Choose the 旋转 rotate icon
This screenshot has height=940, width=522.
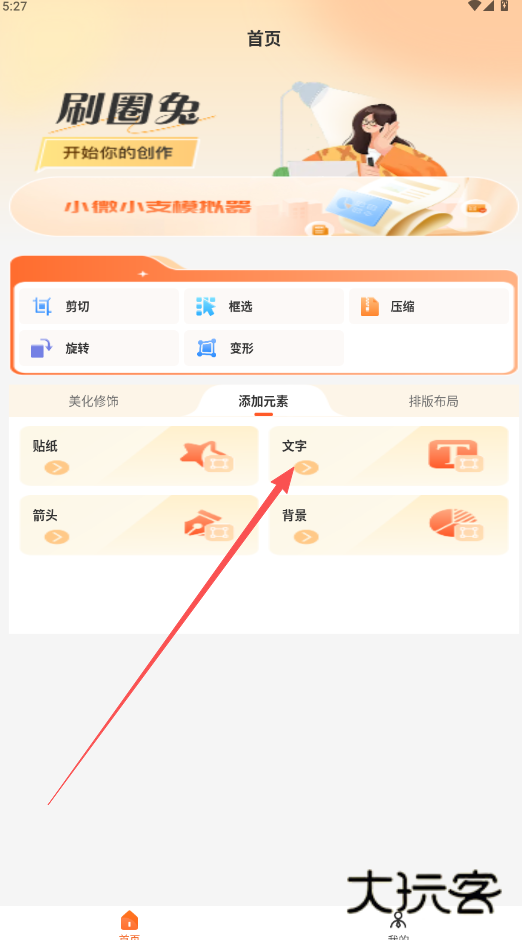pyautogui.click(x=41, y=348)
